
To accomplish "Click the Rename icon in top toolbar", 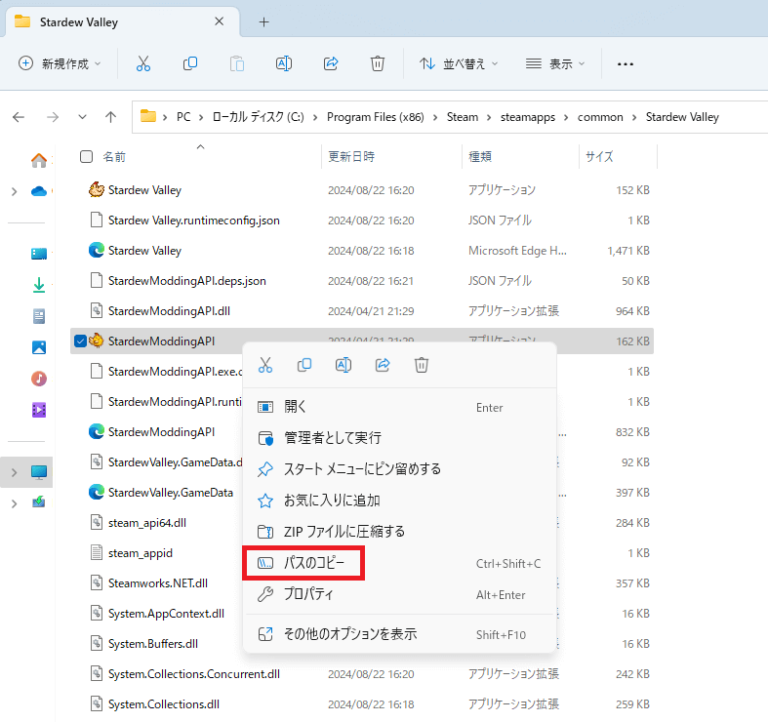I will coord(283,63).
